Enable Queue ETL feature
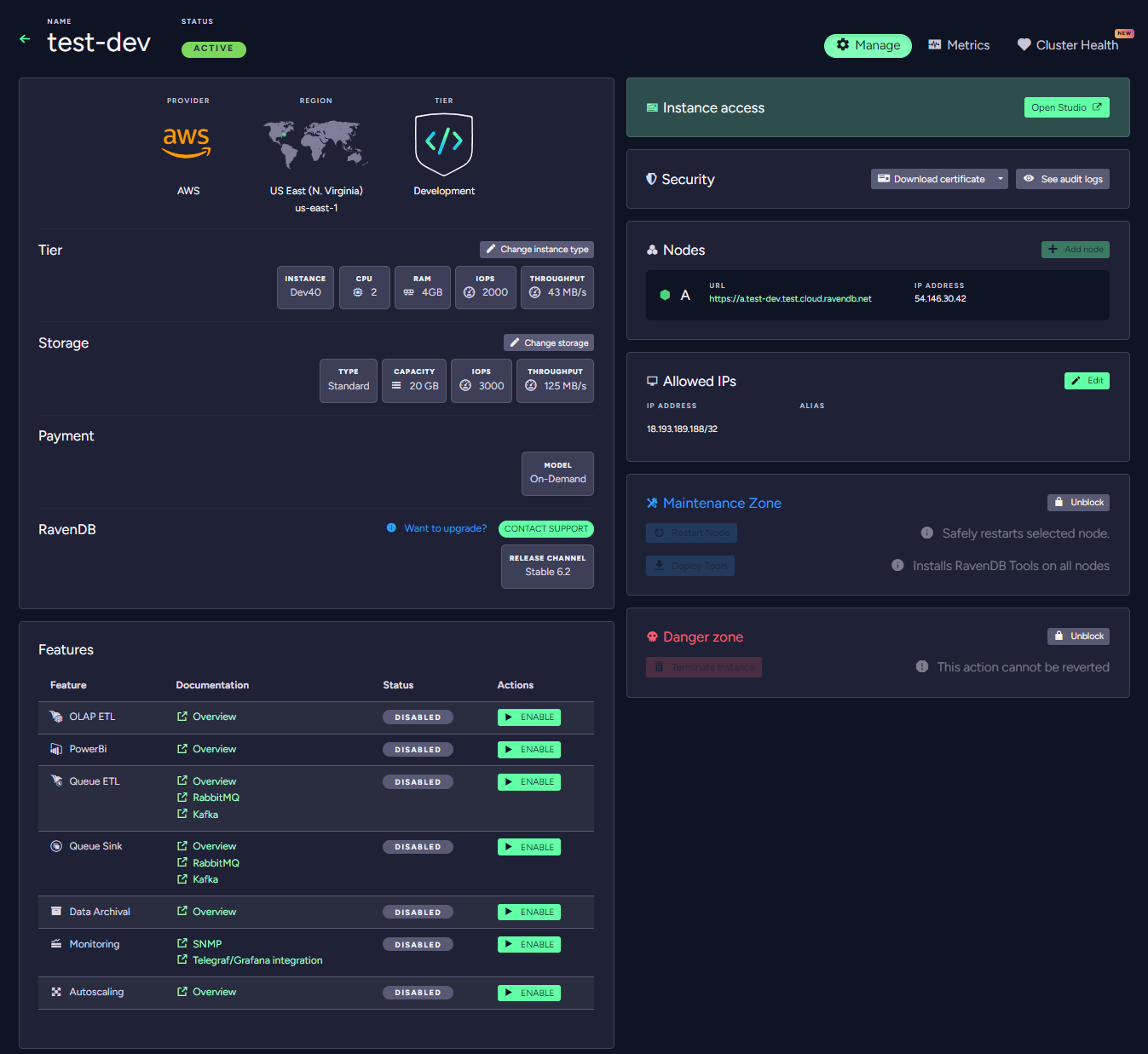1148x1054 pixels. tap(529, 782)
